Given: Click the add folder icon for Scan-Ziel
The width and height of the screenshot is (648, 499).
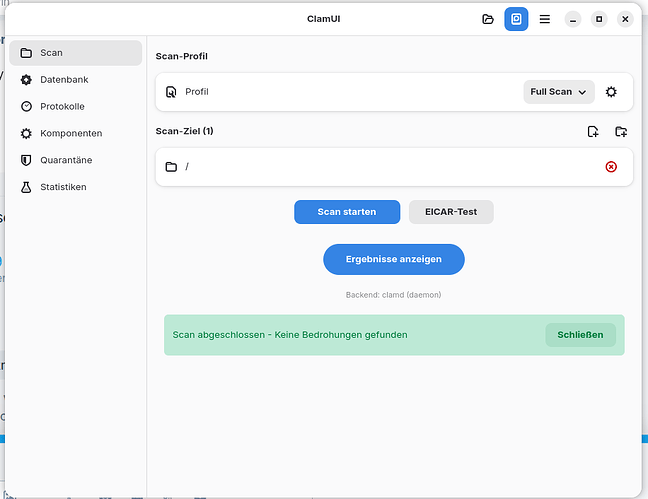Looking at the screenshot, I should 621,131.
